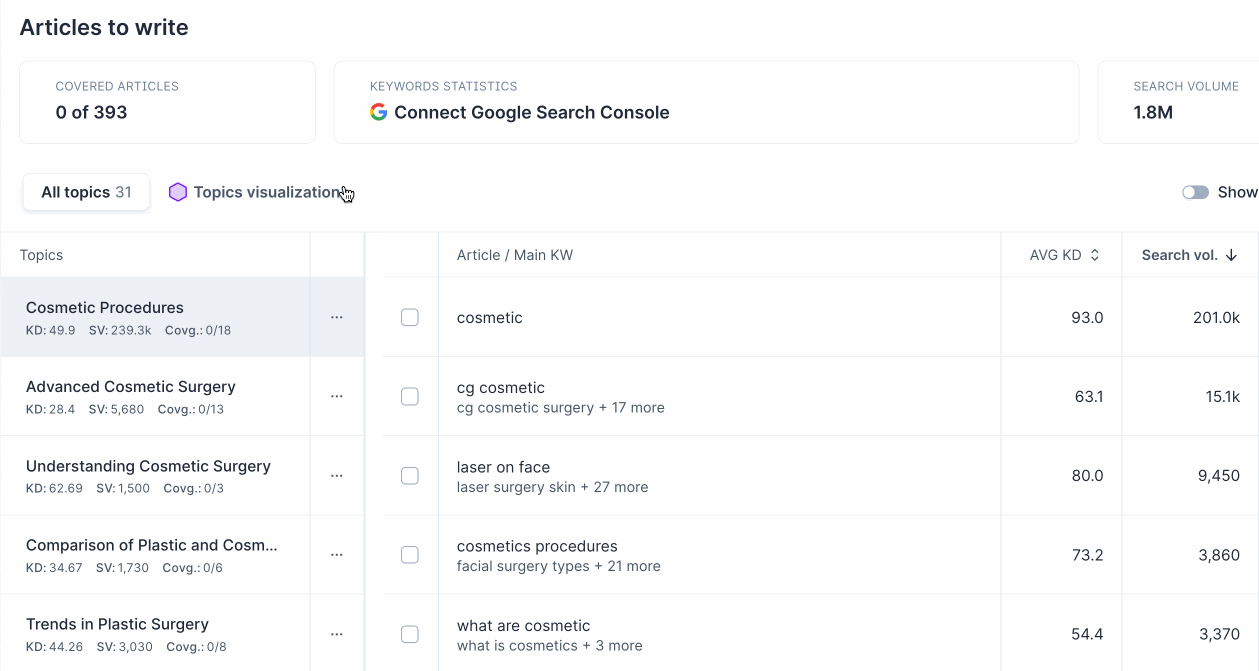Open more options for Understanding Cosmetic Surgery
Screen dimensions: 1259x671
coord(337,475)
